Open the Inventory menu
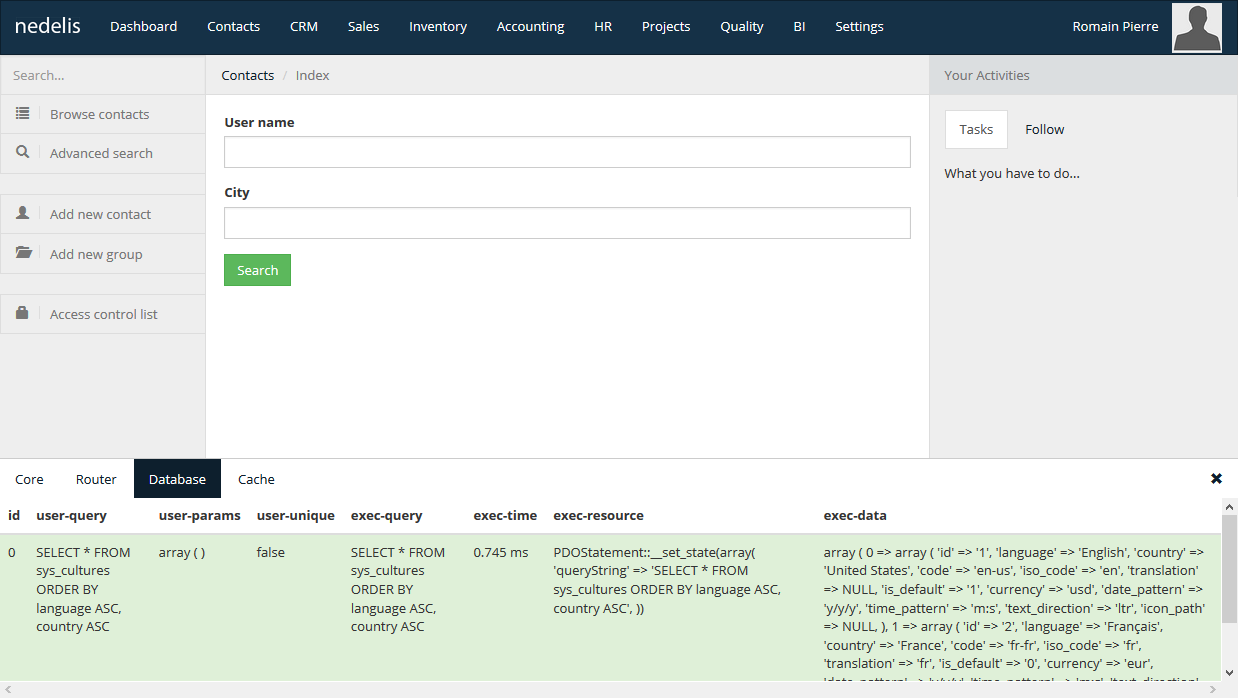 click(x=438, y=27)
